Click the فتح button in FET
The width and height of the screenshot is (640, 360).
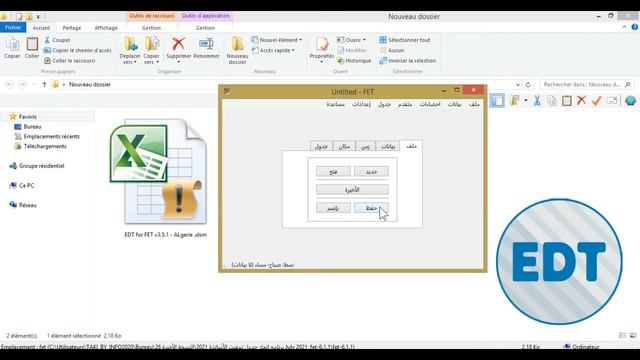[x=333, y=171]
